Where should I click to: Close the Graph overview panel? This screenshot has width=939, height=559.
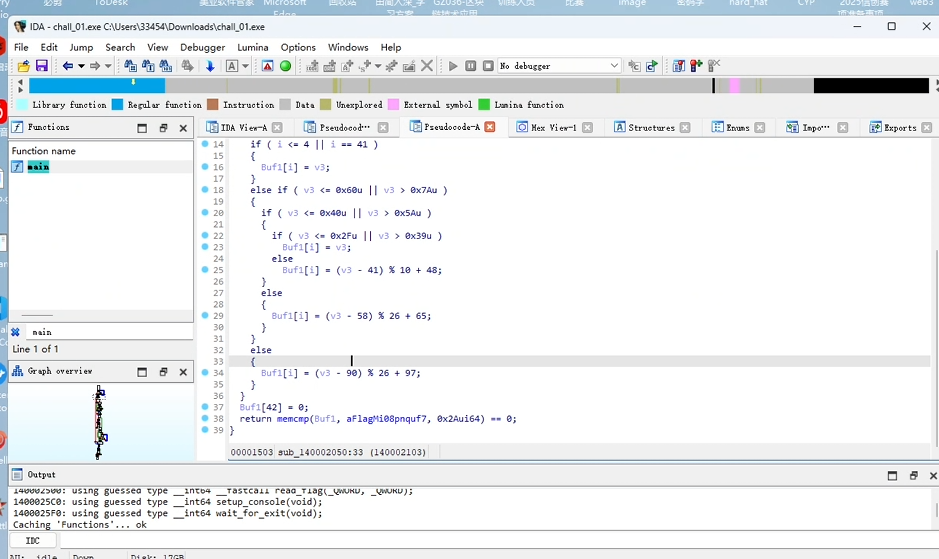point(183,372)
